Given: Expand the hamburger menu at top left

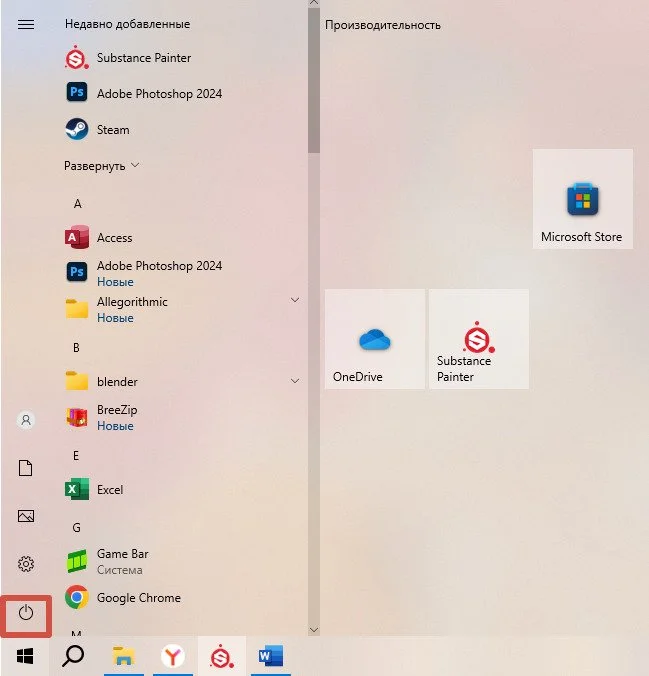Looking at the screenshot, I should tap(26, 25).
